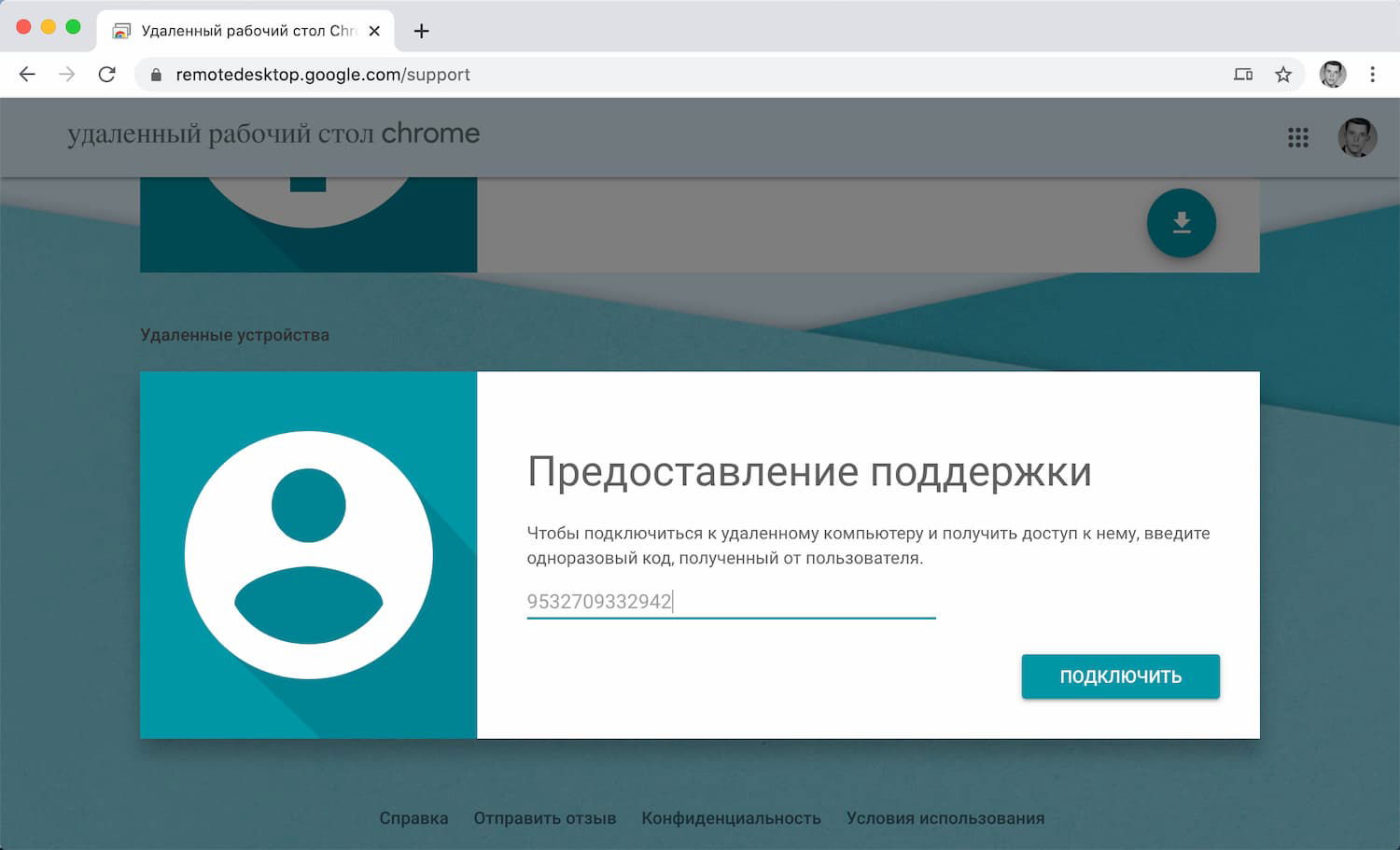This screenshot has width=1400, height=850.
Task: Click the one-time access code field
Action: tap(731, 602)
